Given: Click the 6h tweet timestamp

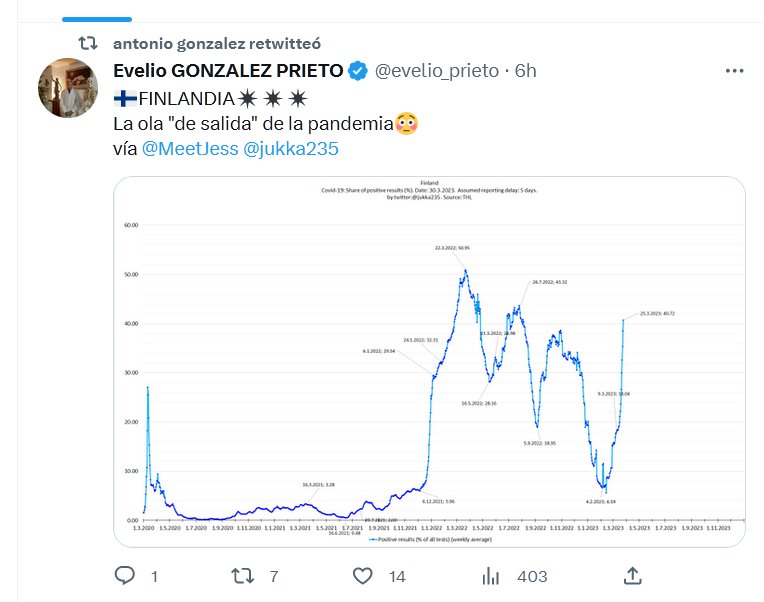Looking at the screenshot, I should click(525, 71).
